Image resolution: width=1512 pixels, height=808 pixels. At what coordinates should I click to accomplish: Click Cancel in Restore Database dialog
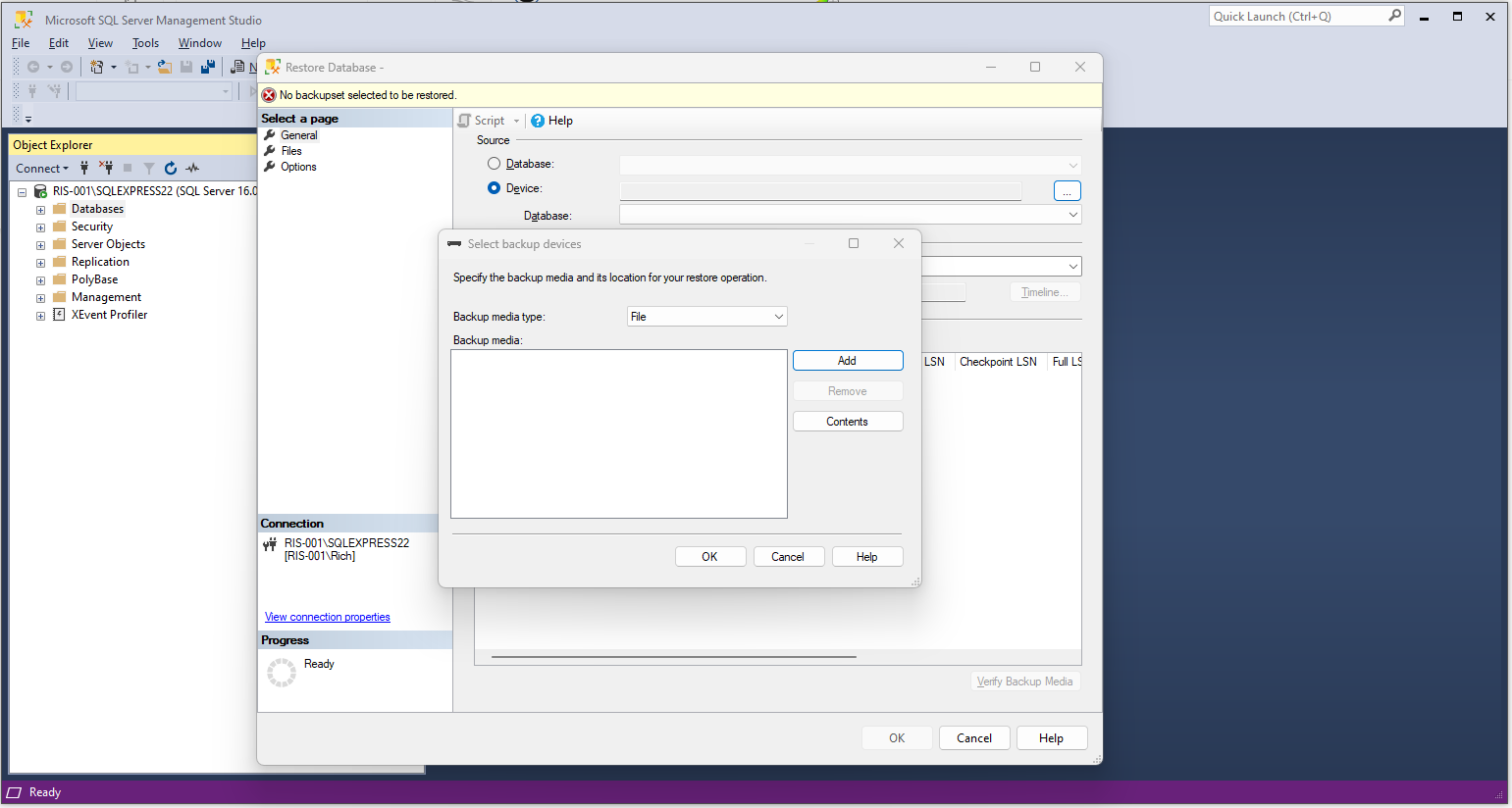click(974, 738)
